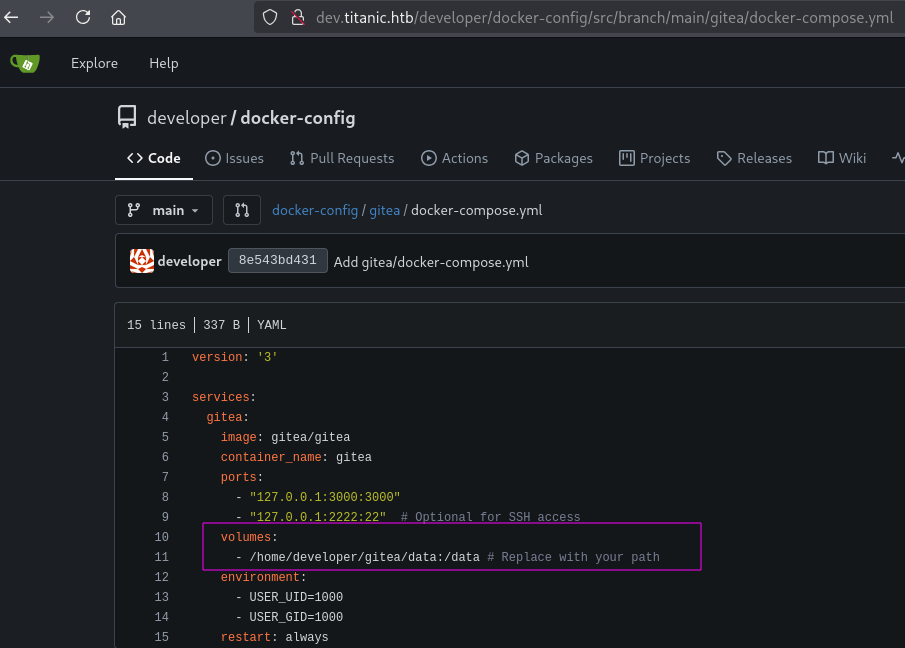Select line number 8
The width and height of the screenshot is (905, 648).
[x=165, y=497]
